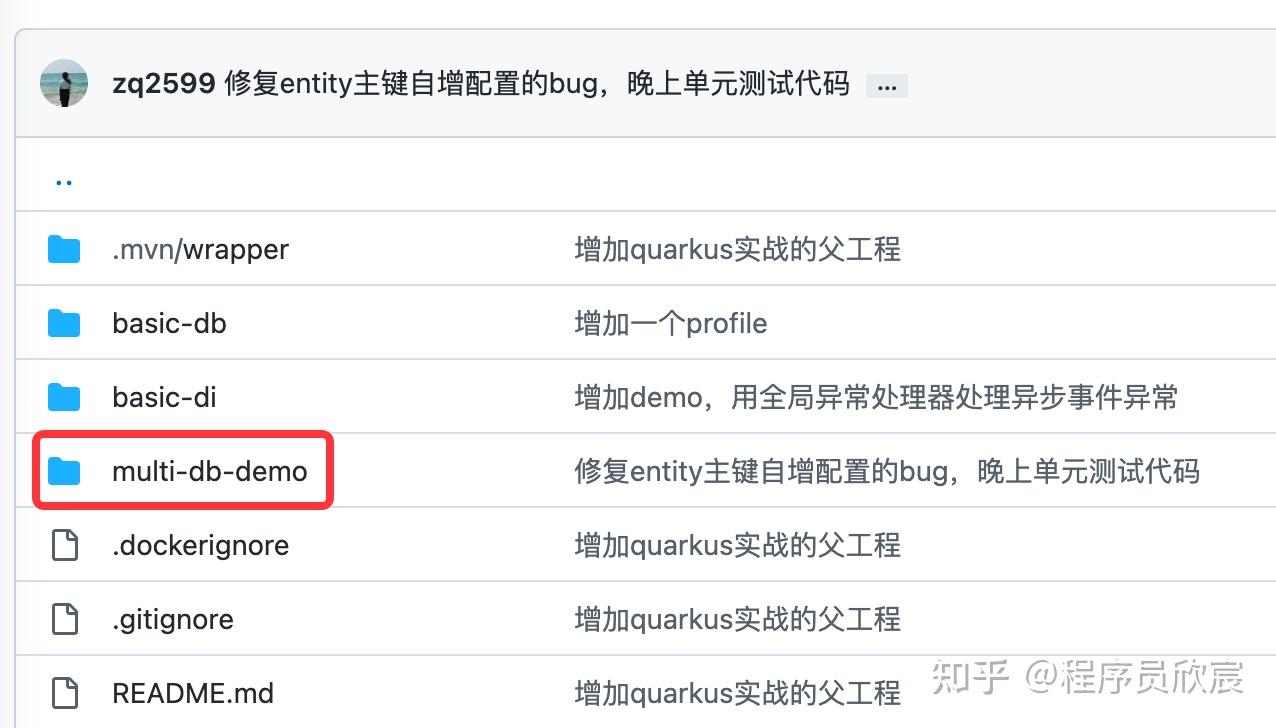Viewport: 1276px width, 728px height.
Task: Go up to parent directory via '..'
Action: tap(64, 180)
